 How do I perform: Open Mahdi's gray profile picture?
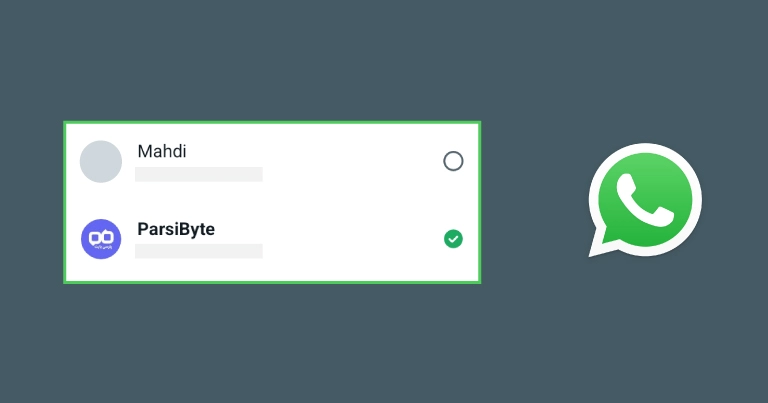point(101,161)
